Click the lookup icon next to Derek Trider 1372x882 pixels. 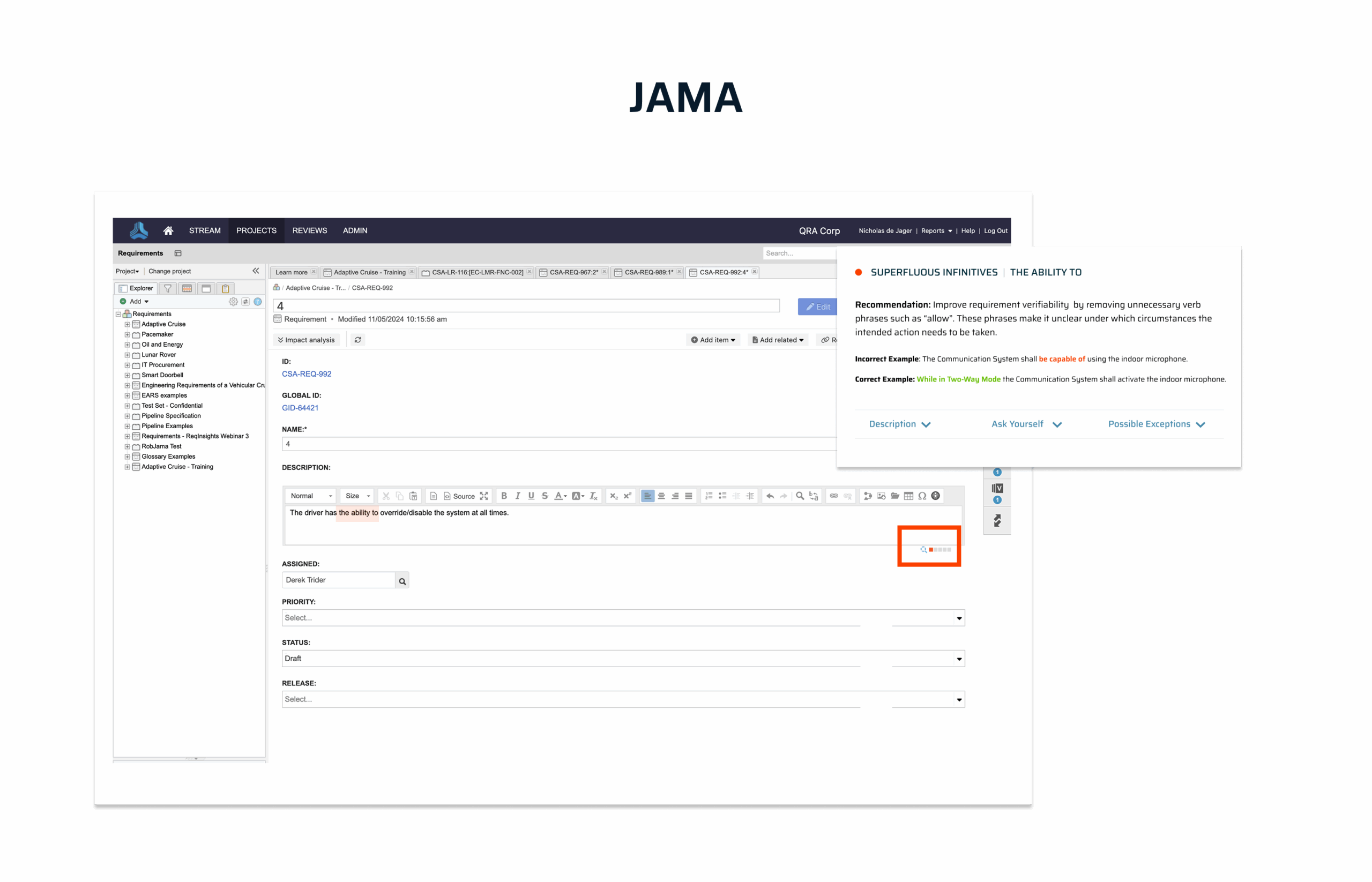click(402, 581)
